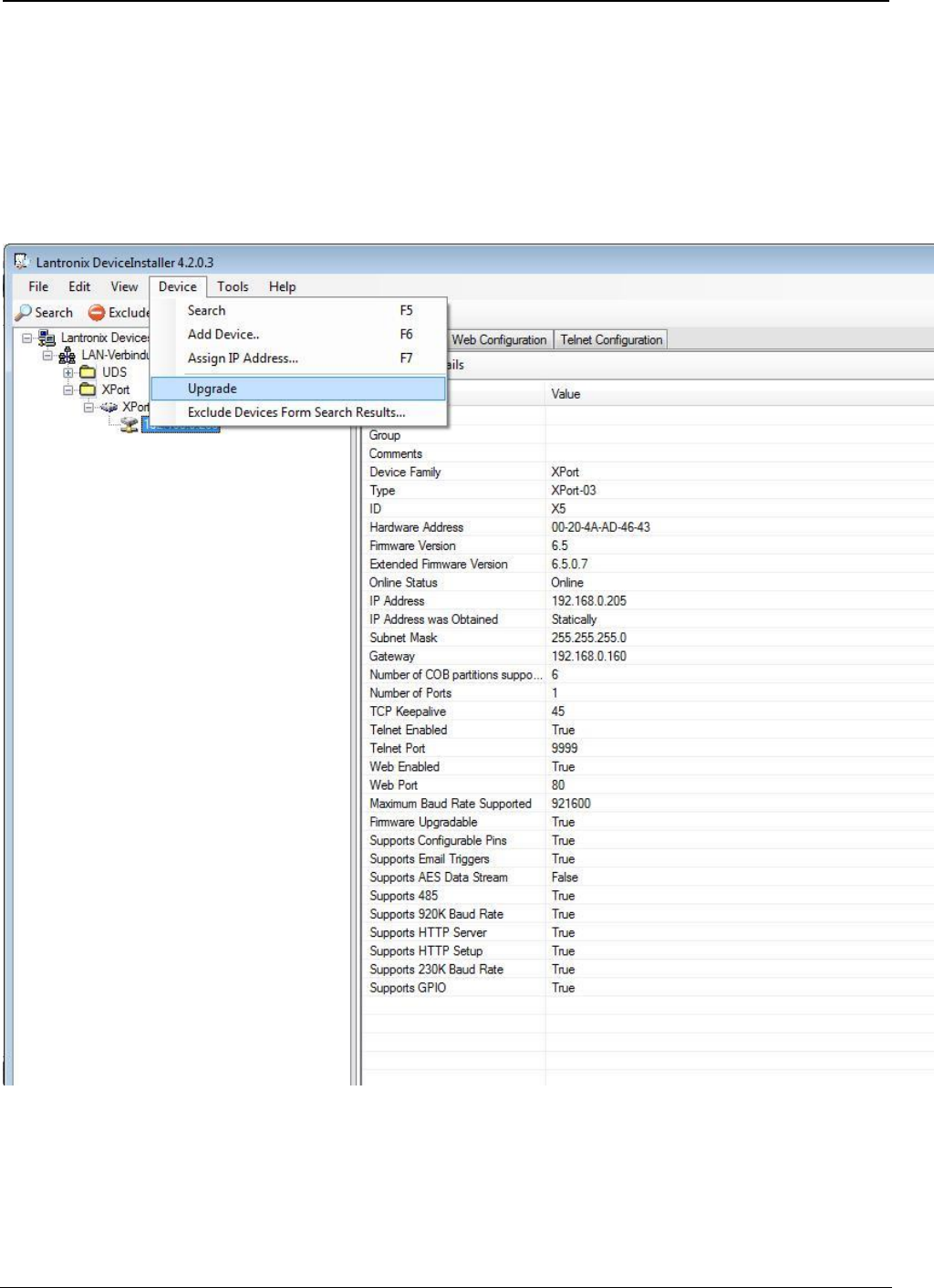The image size is (934, 1288).
Task: Switch to the Telnet Configuration tab
Action: 611,339
